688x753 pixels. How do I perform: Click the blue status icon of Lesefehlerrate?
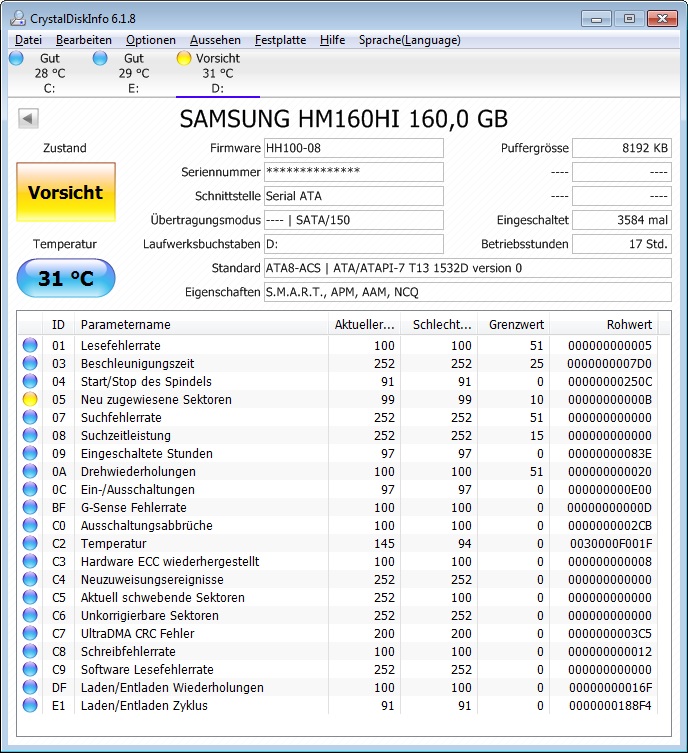coord(30,345)
